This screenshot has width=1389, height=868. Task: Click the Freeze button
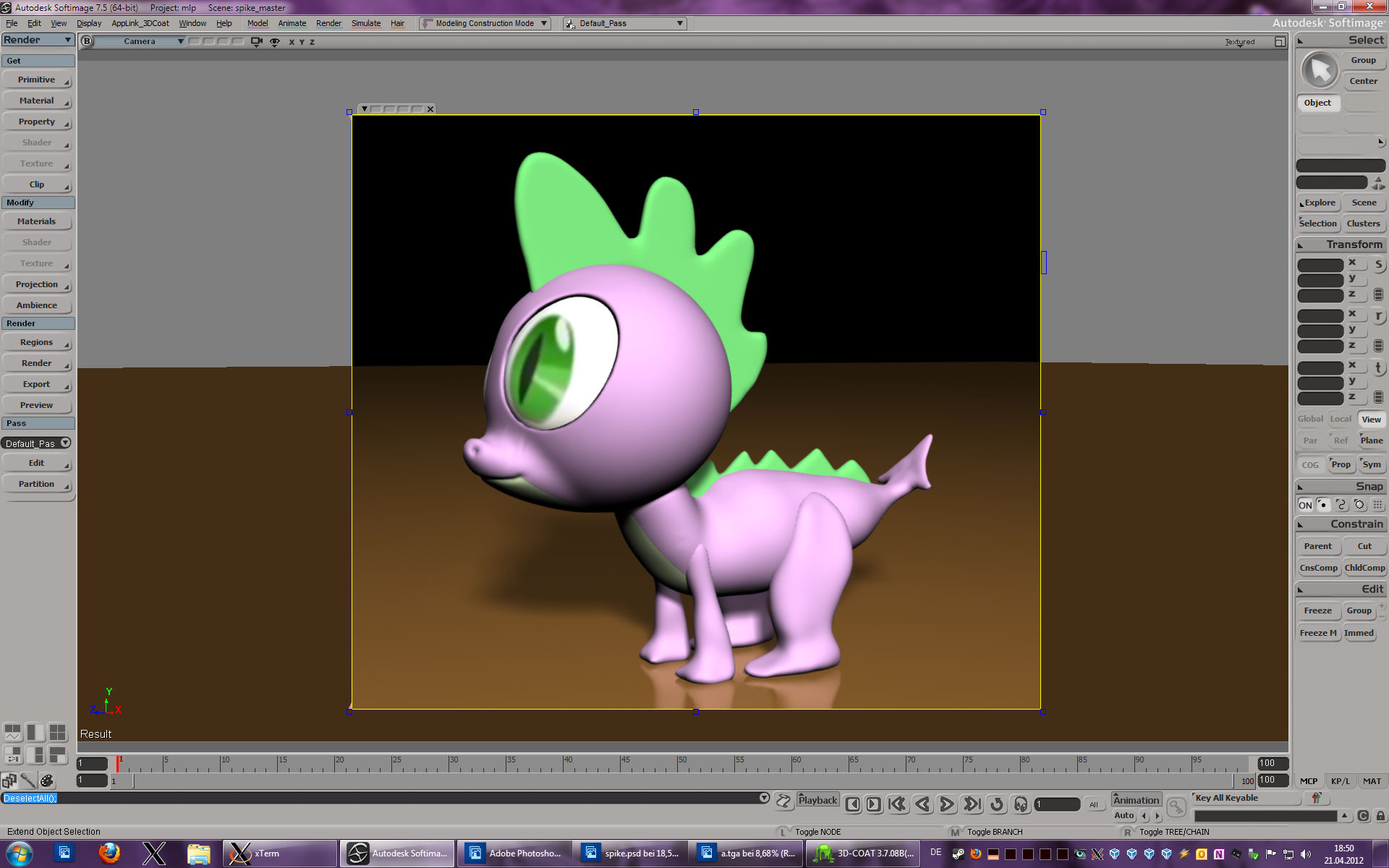point(1317,610)
